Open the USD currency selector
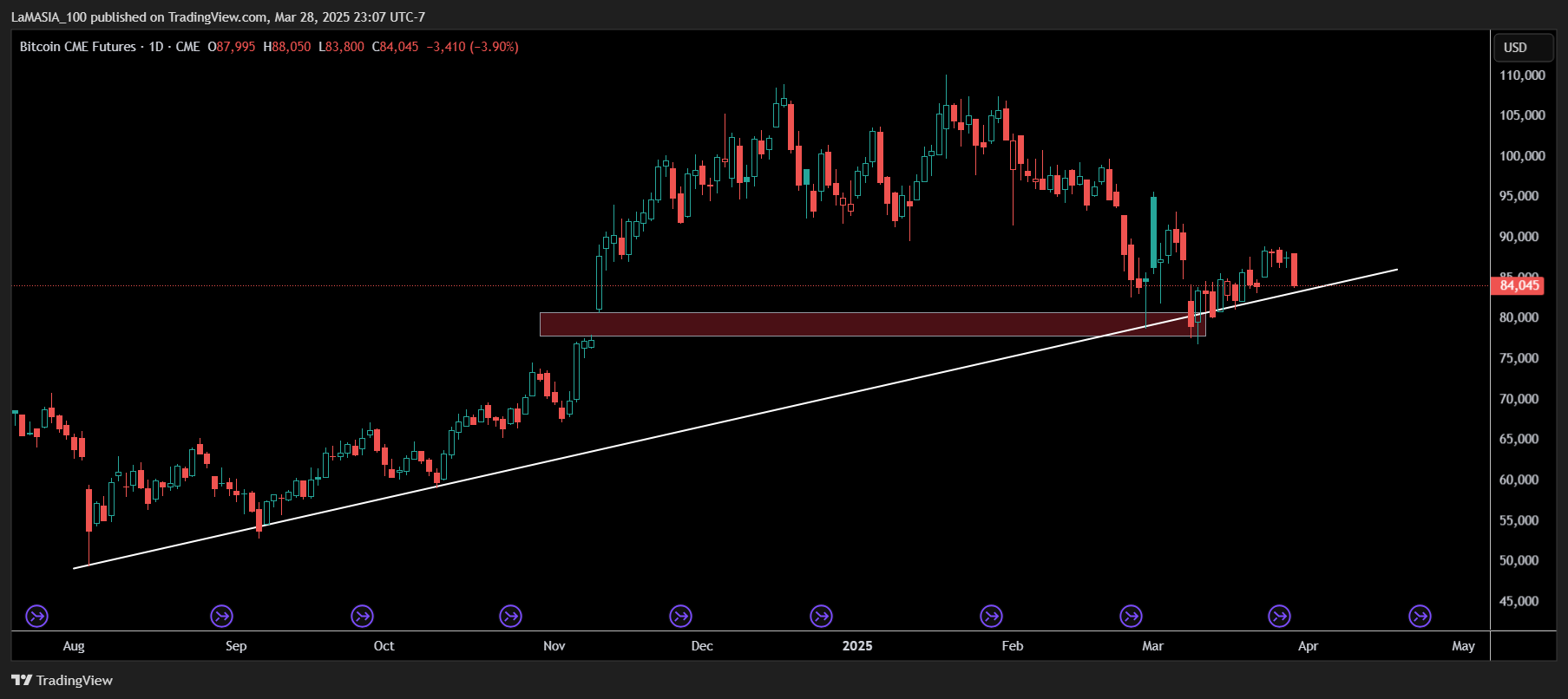Viewport: 1568px width, 699px height. click(x=1523, y=48)
